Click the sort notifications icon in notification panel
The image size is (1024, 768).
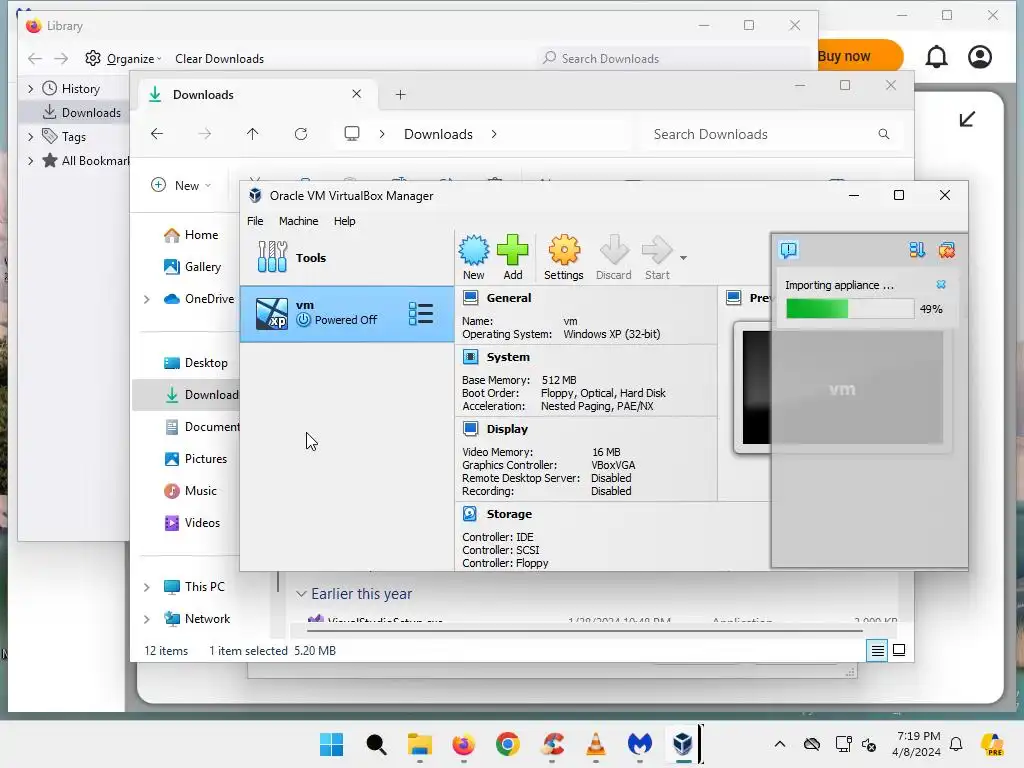[x=917, y=250]
